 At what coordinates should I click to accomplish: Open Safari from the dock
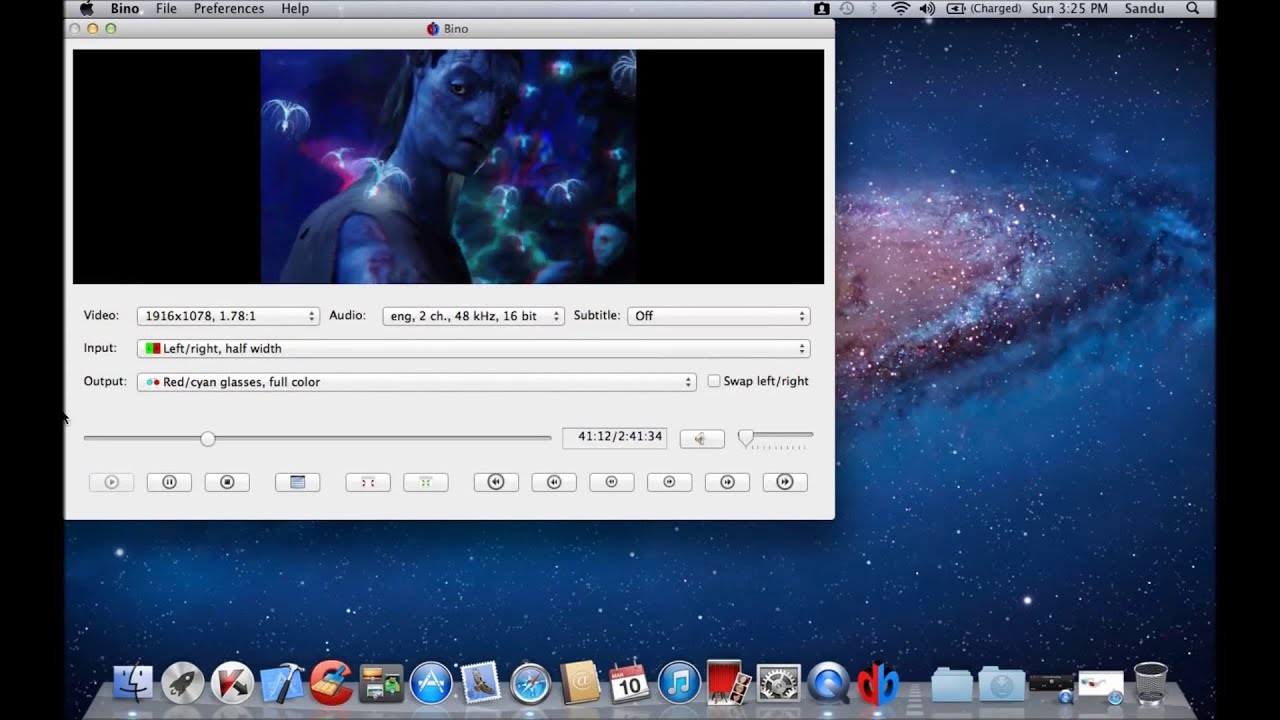point(530,683)
